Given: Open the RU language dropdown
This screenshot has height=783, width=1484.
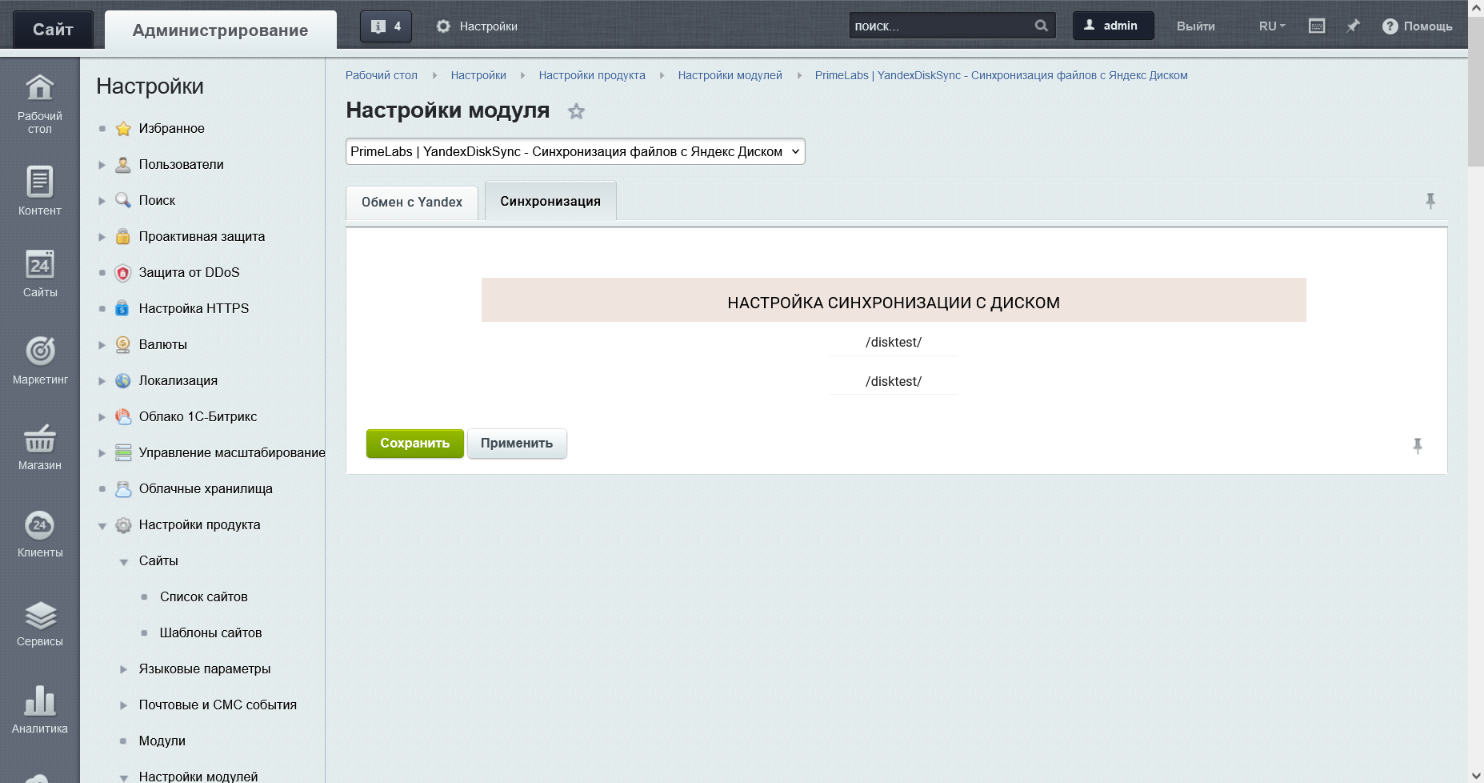Looking at the screenshot, I should tap(1272, 26).
